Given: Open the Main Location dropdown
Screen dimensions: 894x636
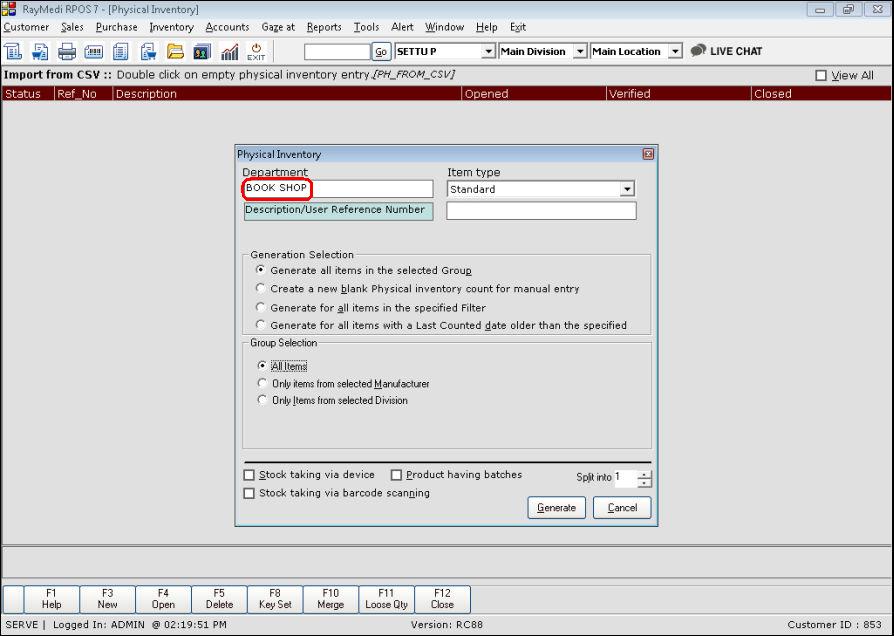Looking at the screenshot, I should pyautogui.click(x=675, y=51).
